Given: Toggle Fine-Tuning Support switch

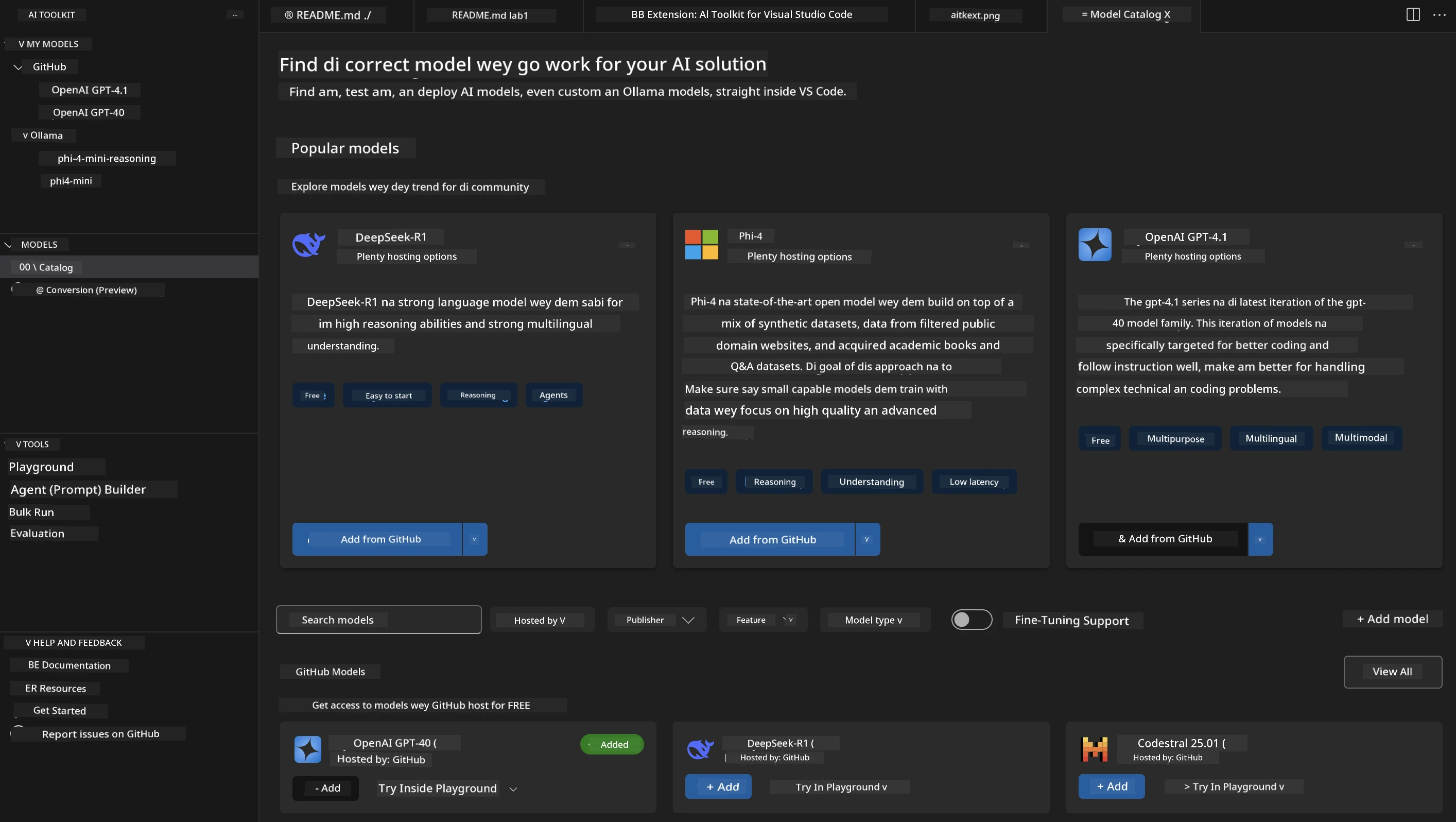Looking at the screenshot, I should click(x=972, y=620).
